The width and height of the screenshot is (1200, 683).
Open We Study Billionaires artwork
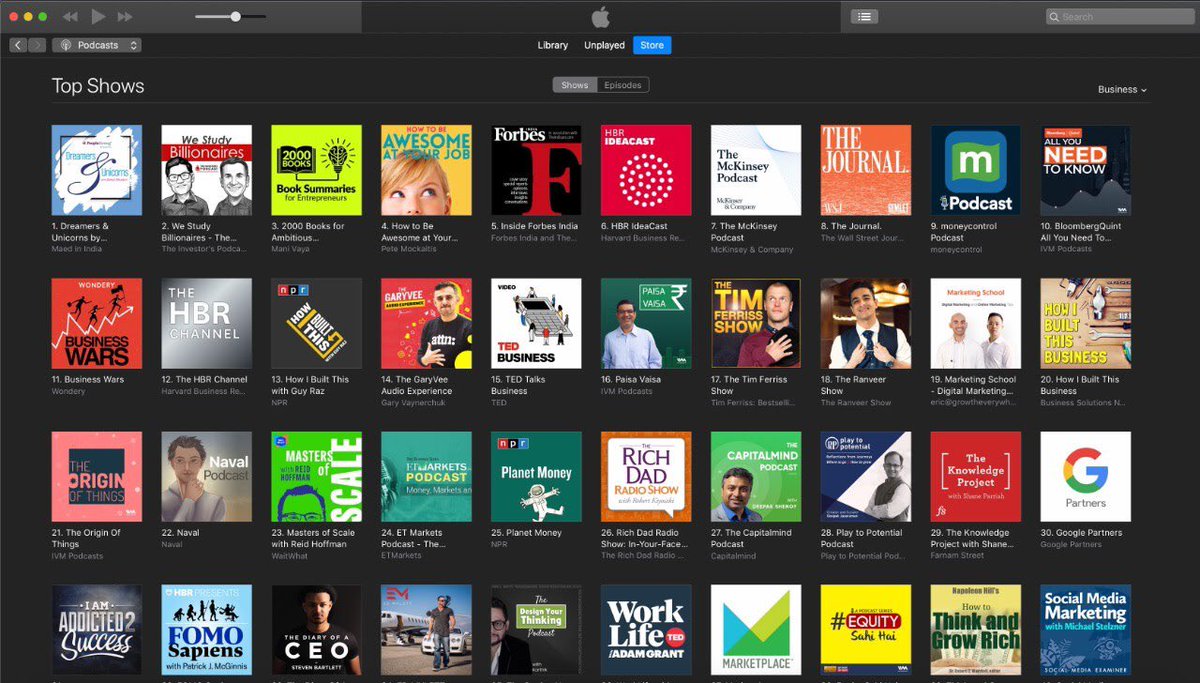coord(207,170)
